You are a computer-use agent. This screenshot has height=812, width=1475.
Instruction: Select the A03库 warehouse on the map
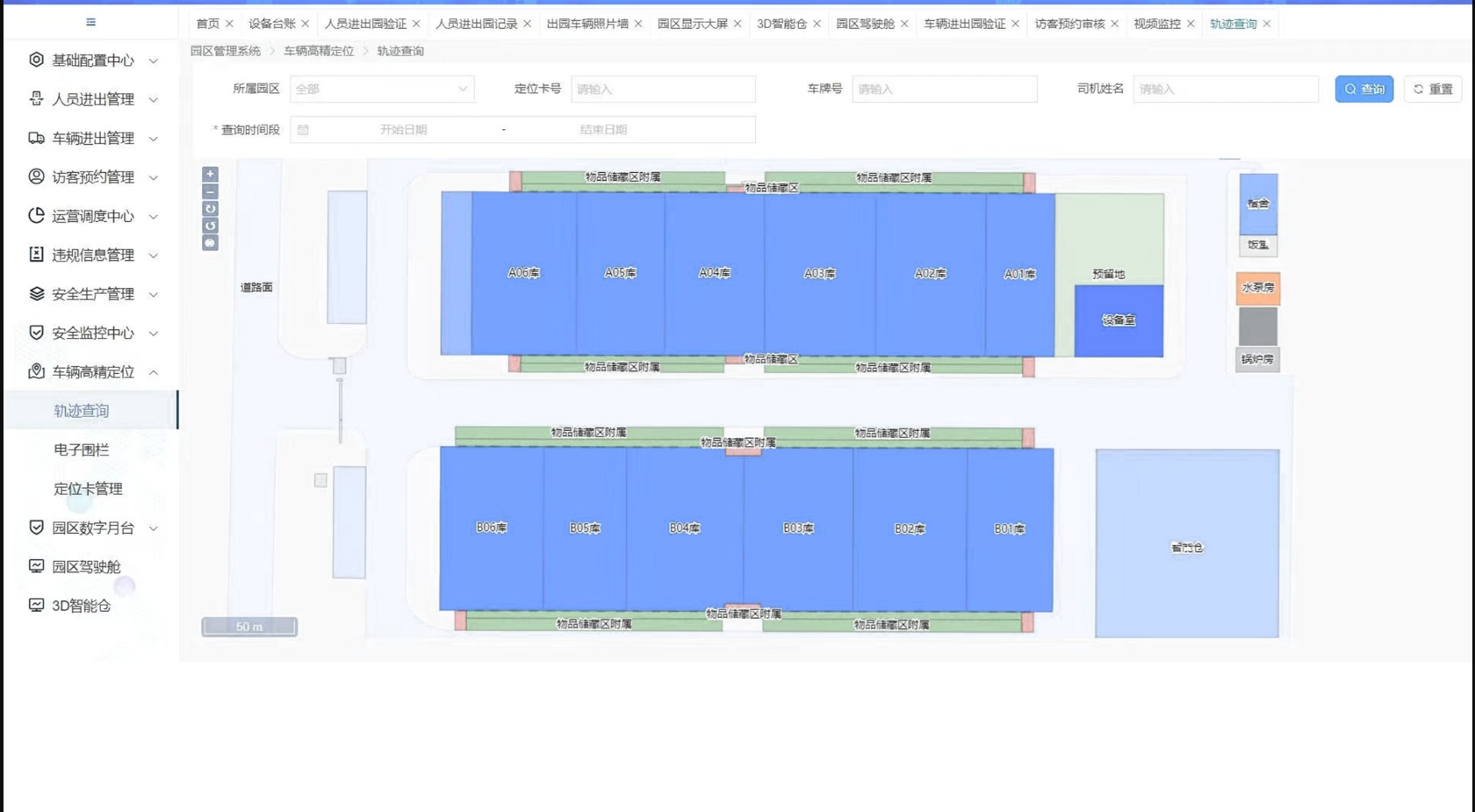coord(819,274)
